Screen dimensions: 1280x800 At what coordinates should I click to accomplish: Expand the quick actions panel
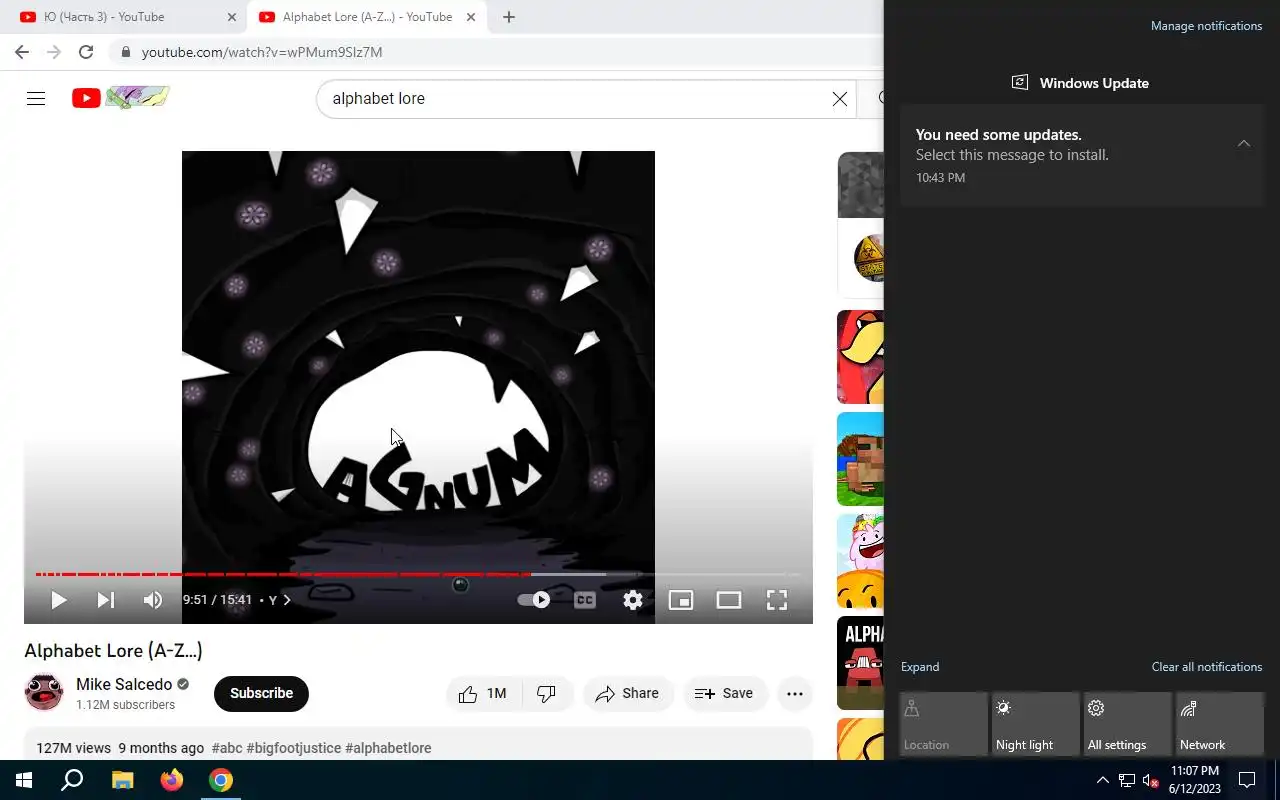point(920,667)
